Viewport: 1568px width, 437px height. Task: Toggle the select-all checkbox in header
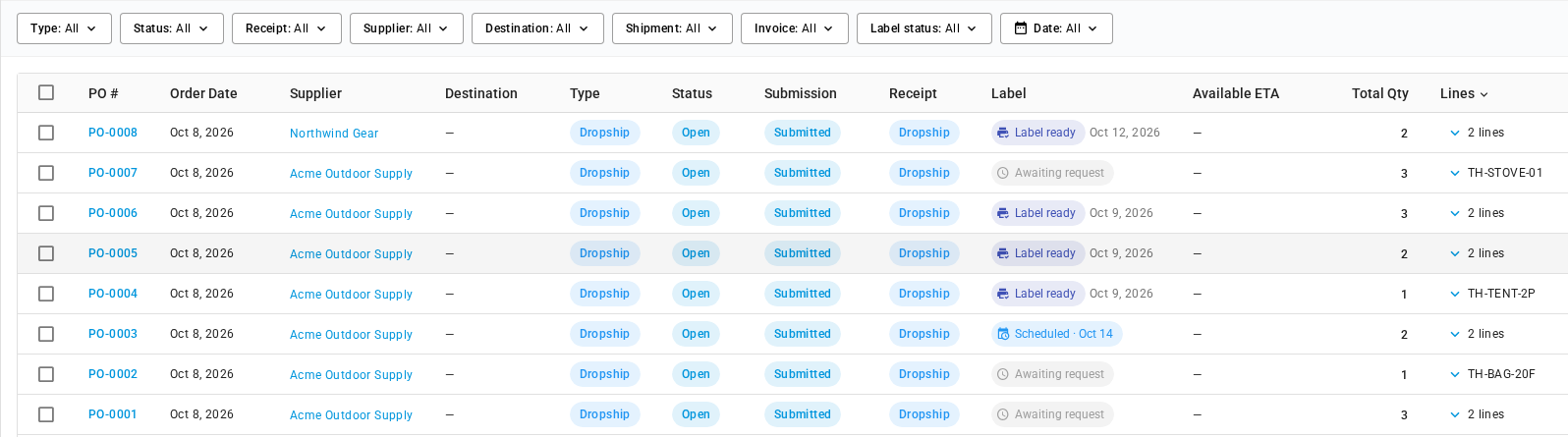point(46,92)
